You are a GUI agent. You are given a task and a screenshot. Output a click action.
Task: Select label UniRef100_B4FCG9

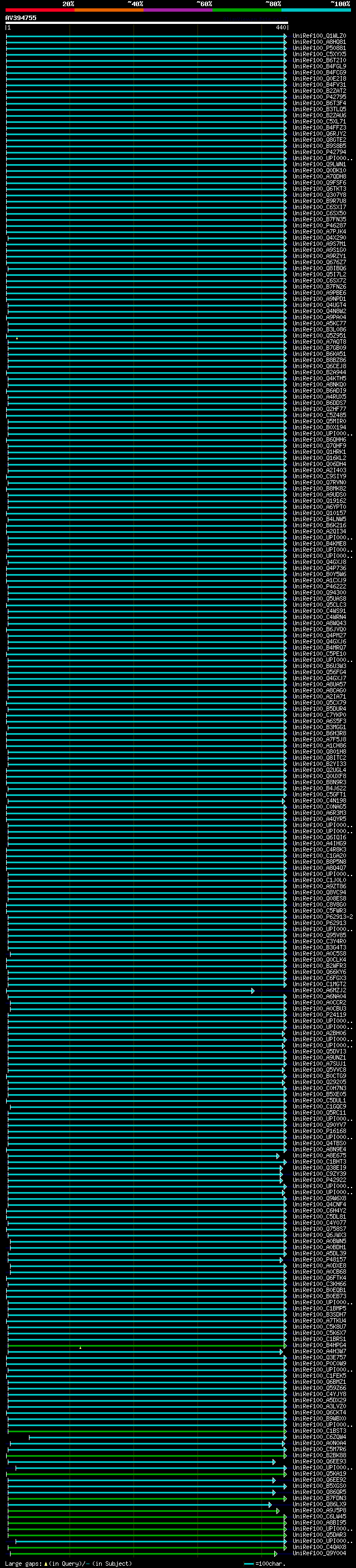(319, 72)
